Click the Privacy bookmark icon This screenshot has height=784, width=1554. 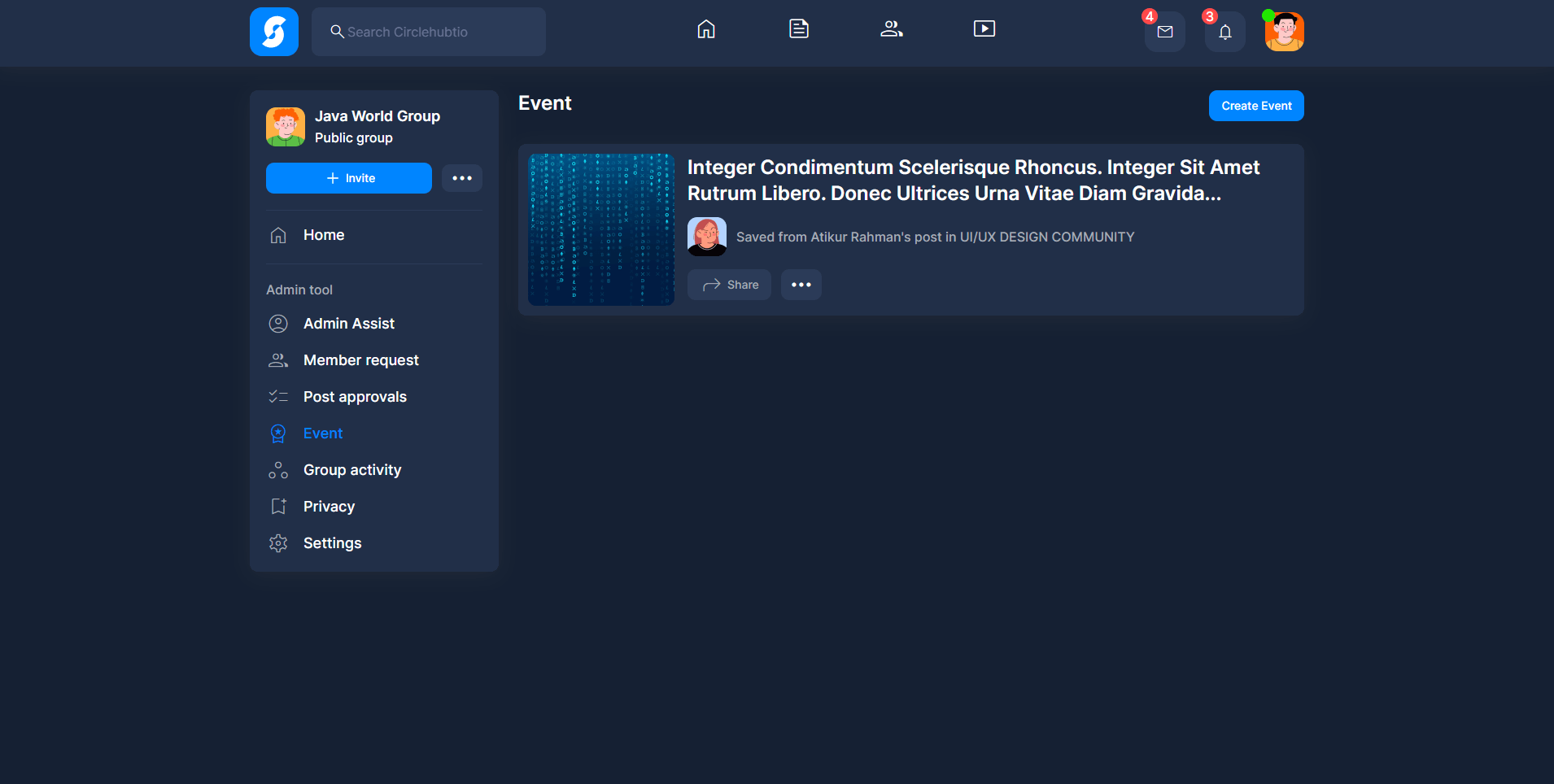(x=278, y=507)
